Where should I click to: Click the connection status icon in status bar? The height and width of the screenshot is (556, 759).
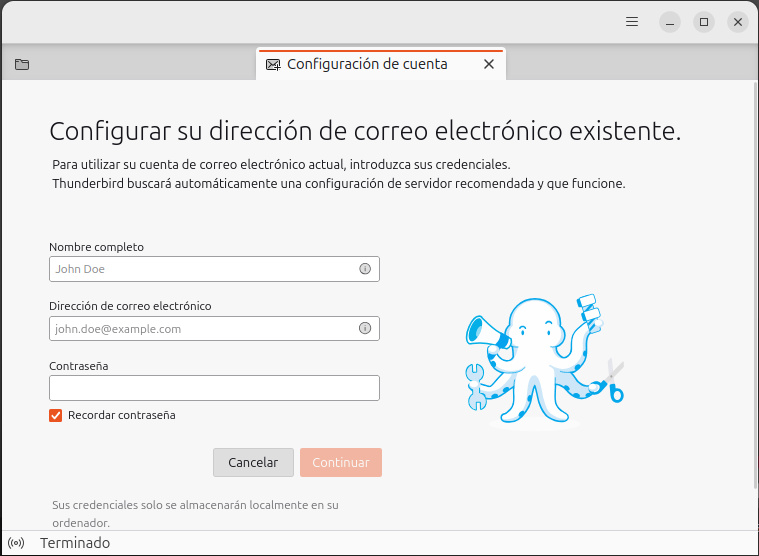tap(15, 543)
